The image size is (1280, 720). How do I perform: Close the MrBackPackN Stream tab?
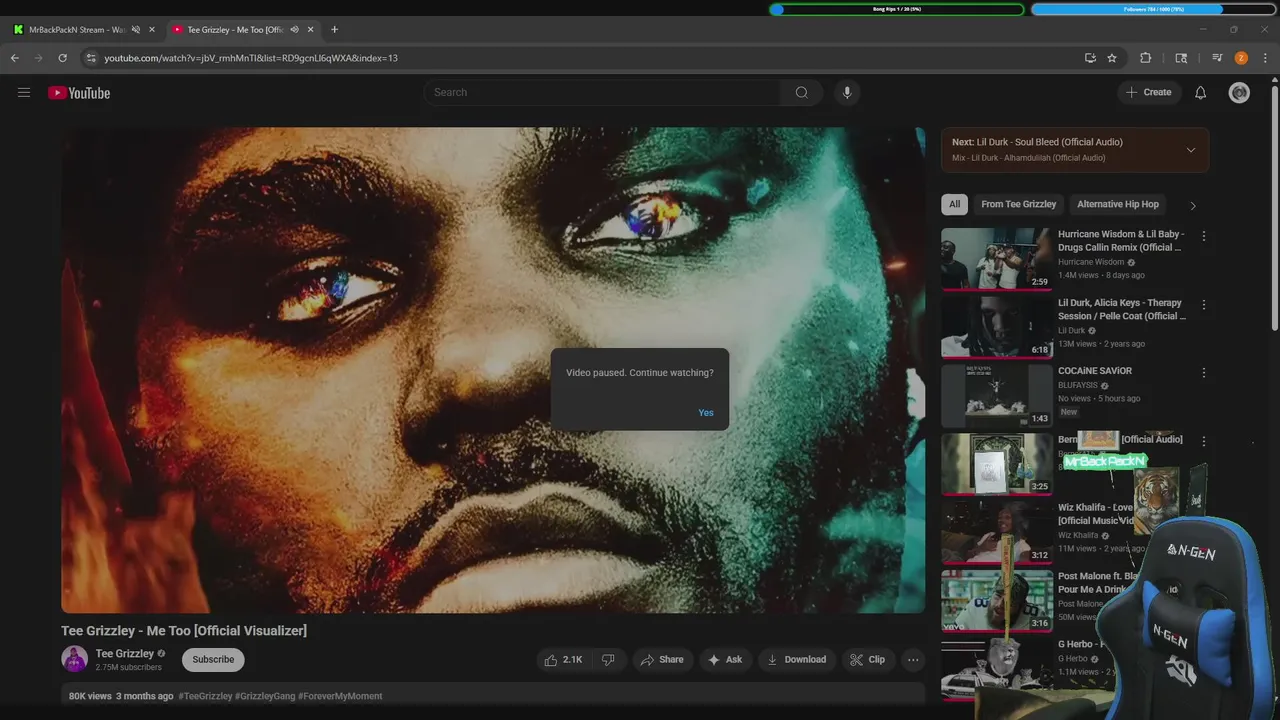pyautogui.click(x=152, y=30)
